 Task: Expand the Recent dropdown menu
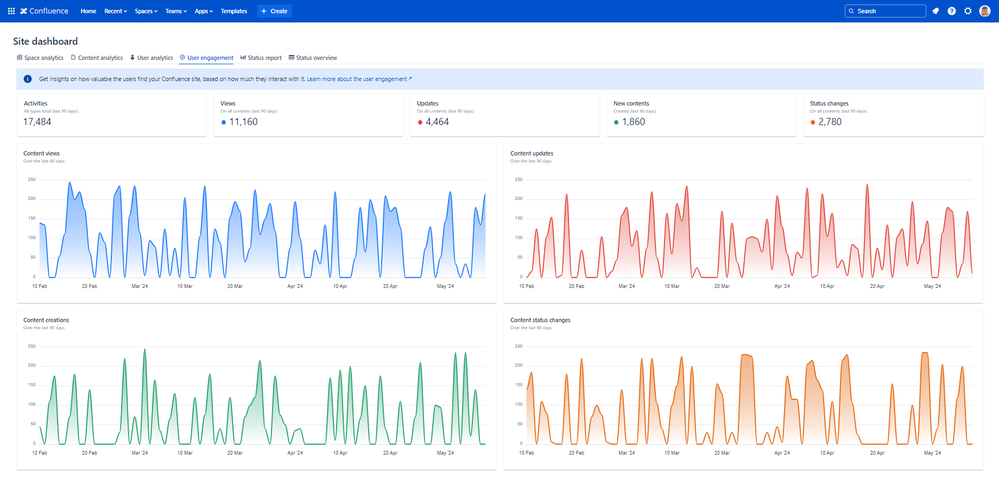[x=116, y=11]
